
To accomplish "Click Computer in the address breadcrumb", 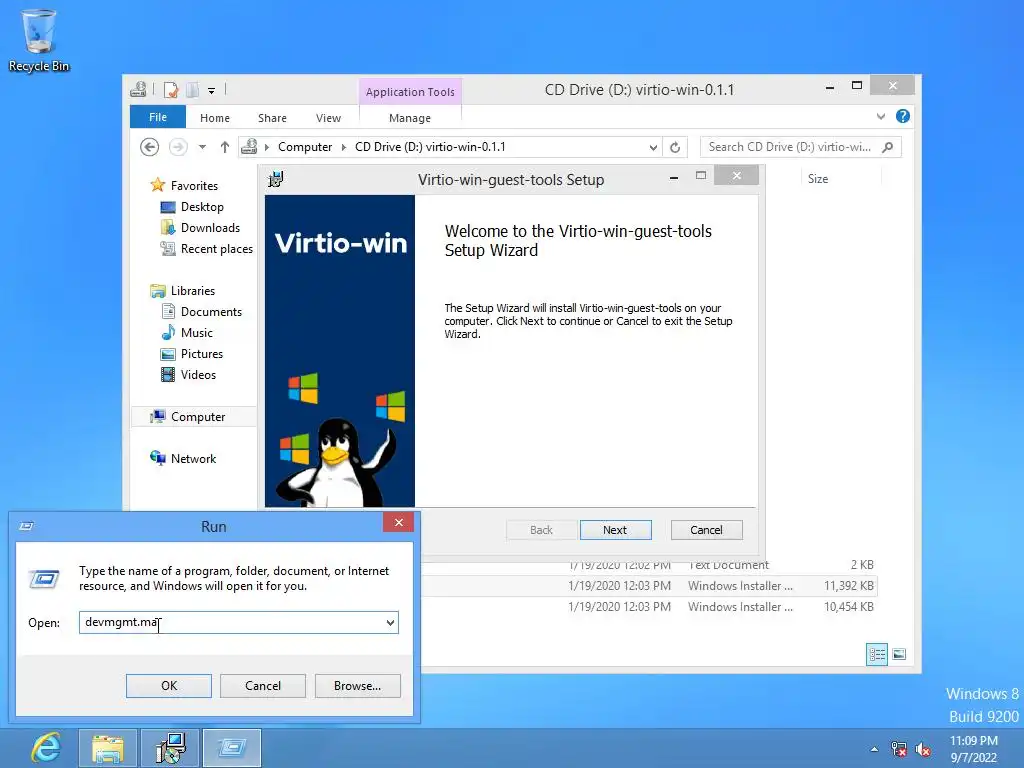I will pos(305,147).
